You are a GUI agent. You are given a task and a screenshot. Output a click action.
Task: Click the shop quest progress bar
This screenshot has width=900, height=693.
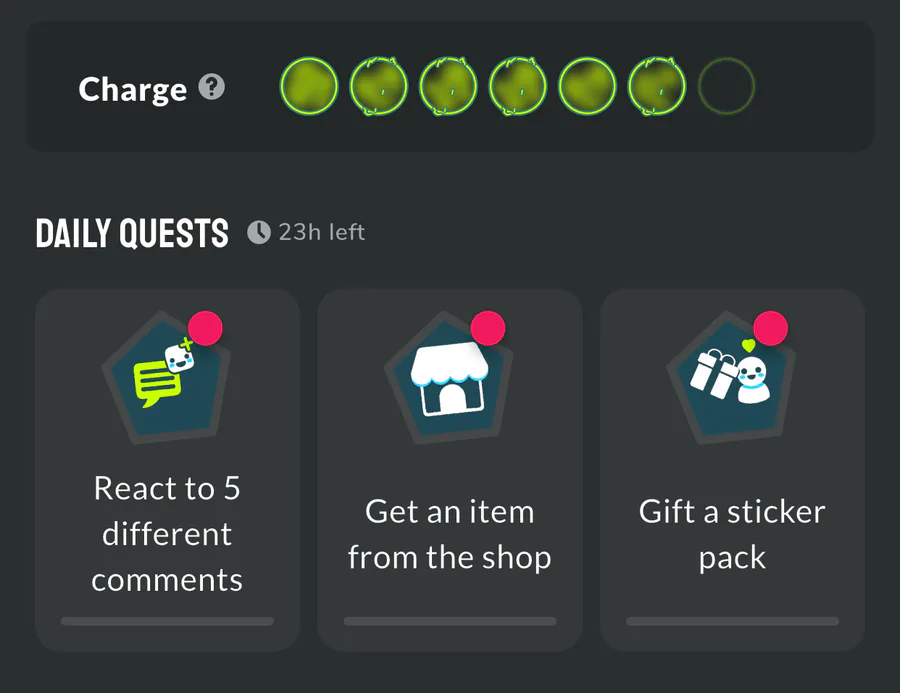tap(449, 621)
